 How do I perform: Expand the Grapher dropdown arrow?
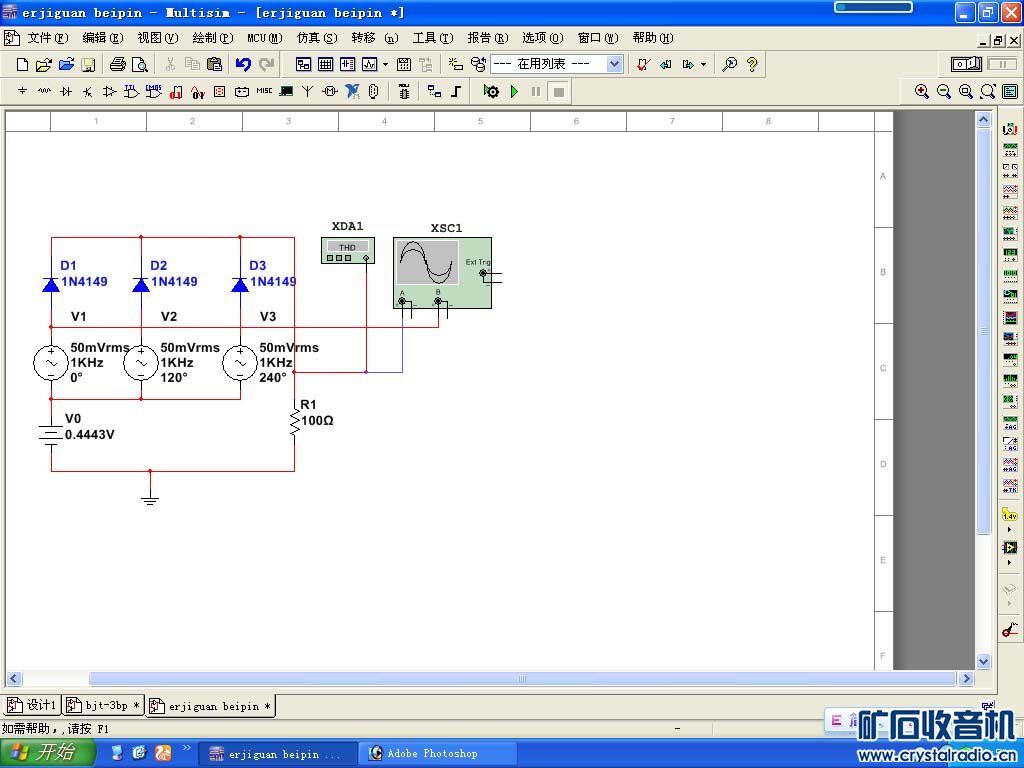click(385, 64)
